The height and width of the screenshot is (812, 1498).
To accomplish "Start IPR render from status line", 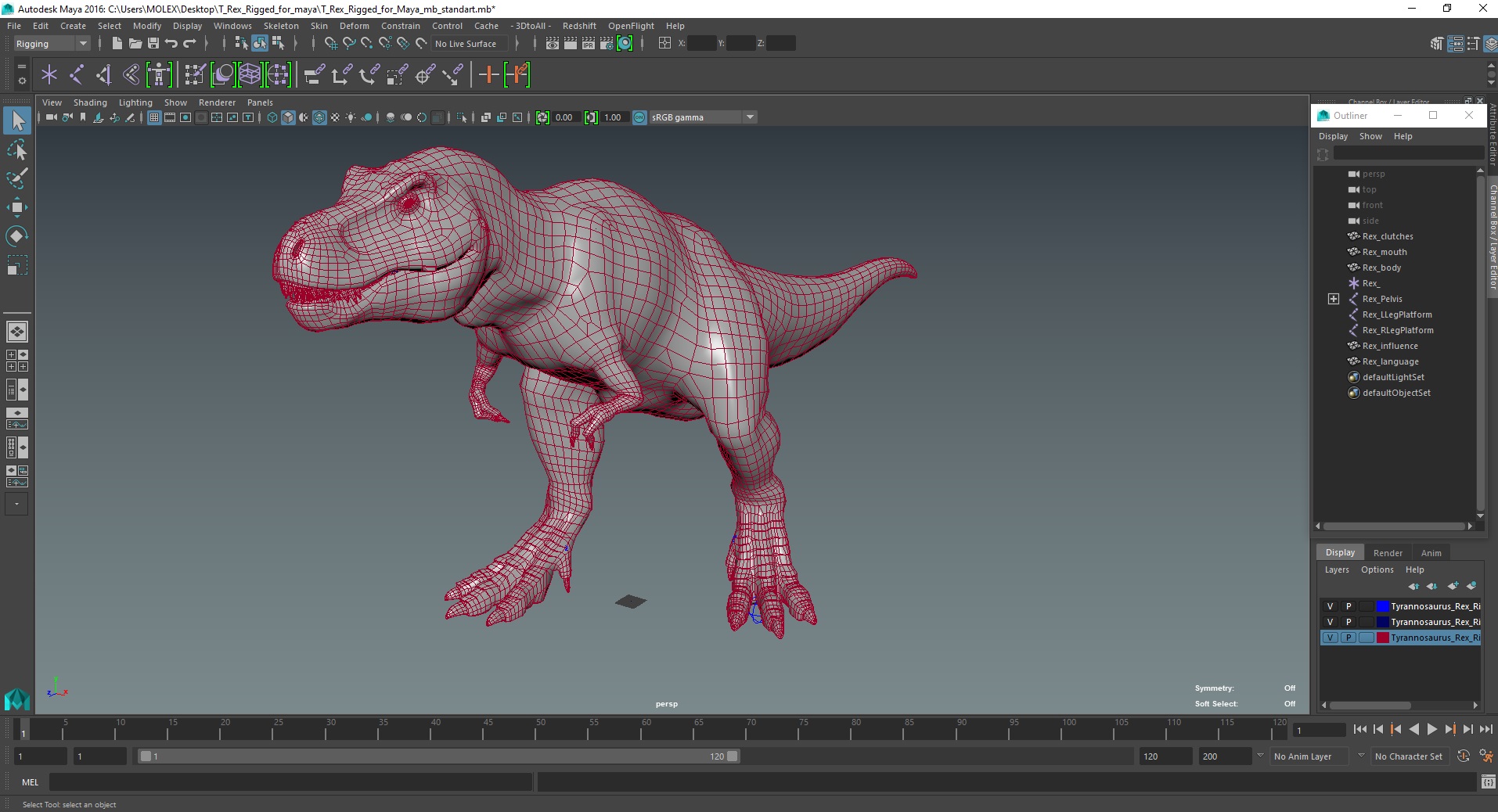I will click(588, 43).
